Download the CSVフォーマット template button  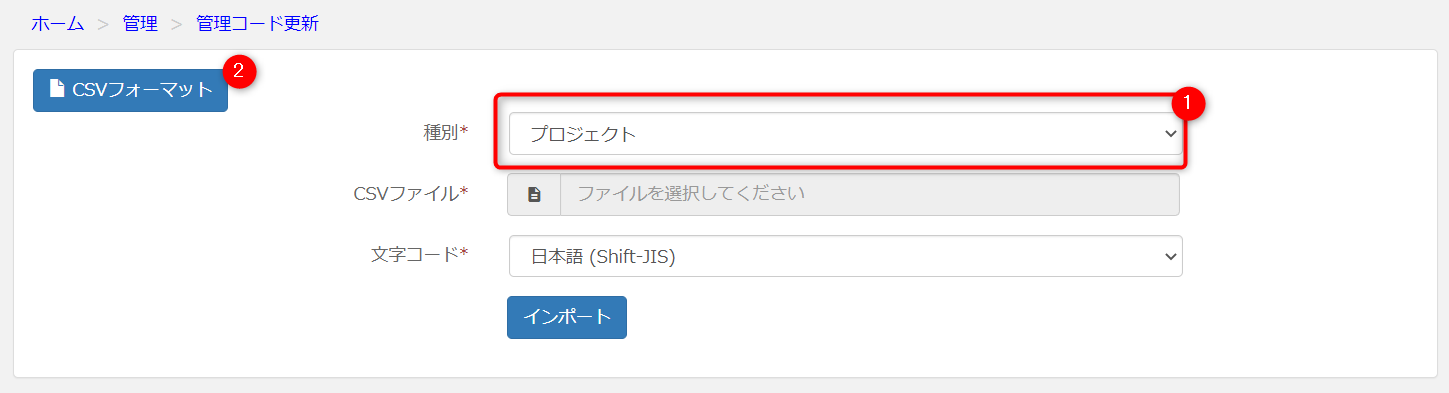pyautogui.click(x=130, y=90)
